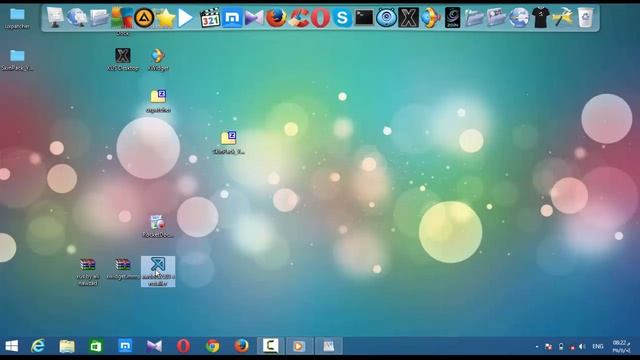Launch Media Player Classic 321 in dock
Viewport: 640px width, 360px height.
(210, 18)
